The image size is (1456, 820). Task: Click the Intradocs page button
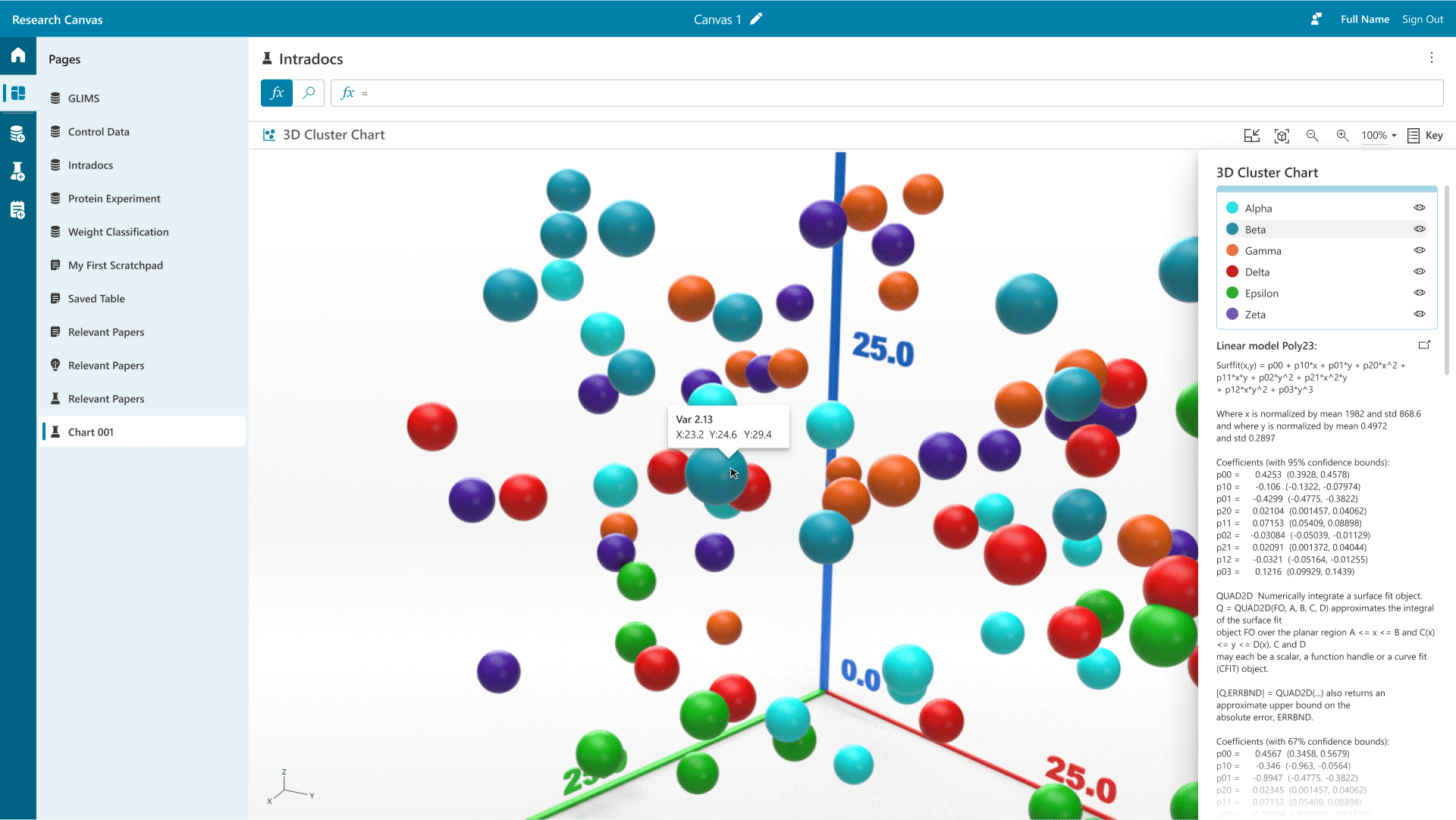(91, 164)
